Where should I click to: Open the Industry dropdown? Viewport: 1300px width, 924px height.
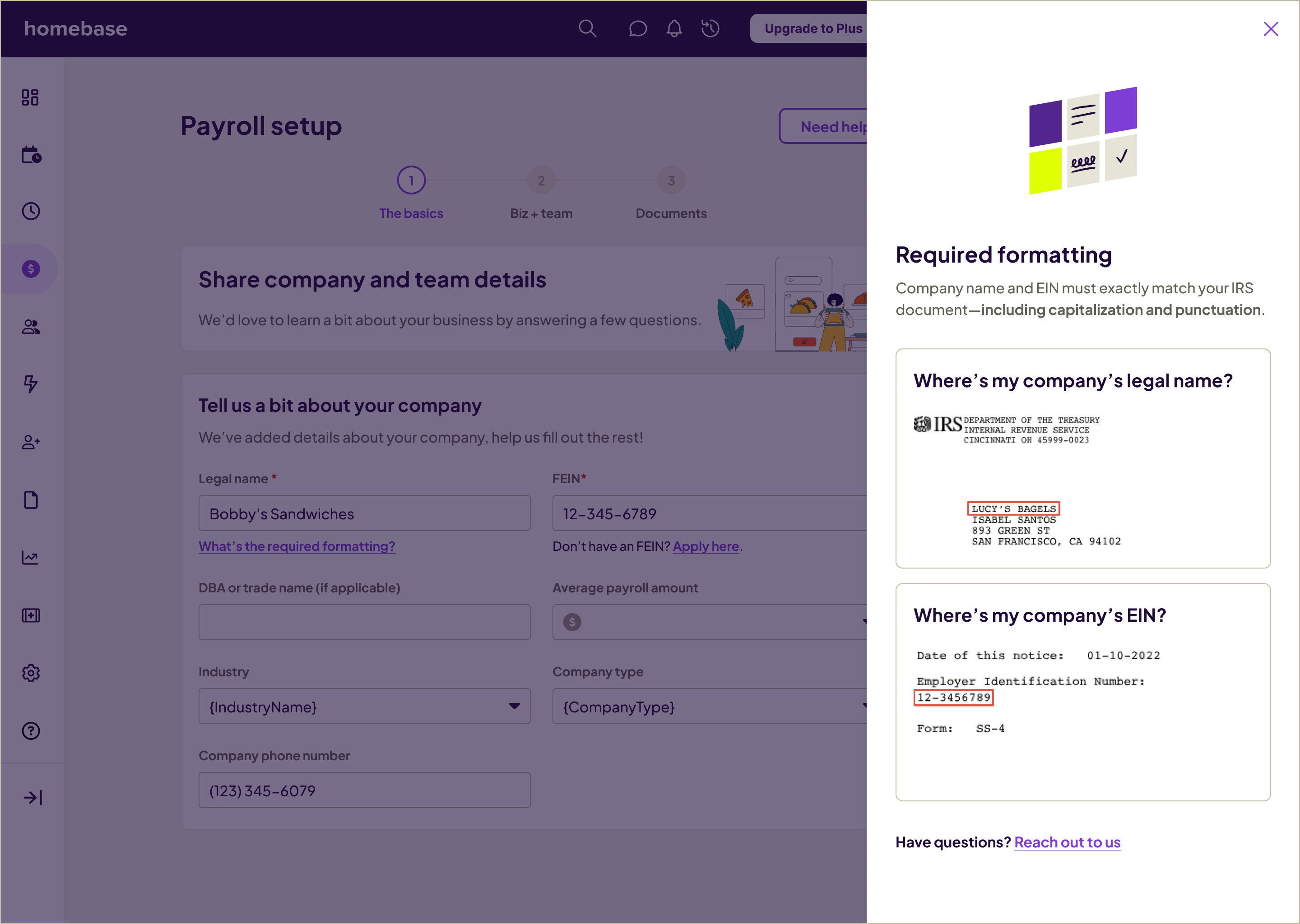coord(364,707)
